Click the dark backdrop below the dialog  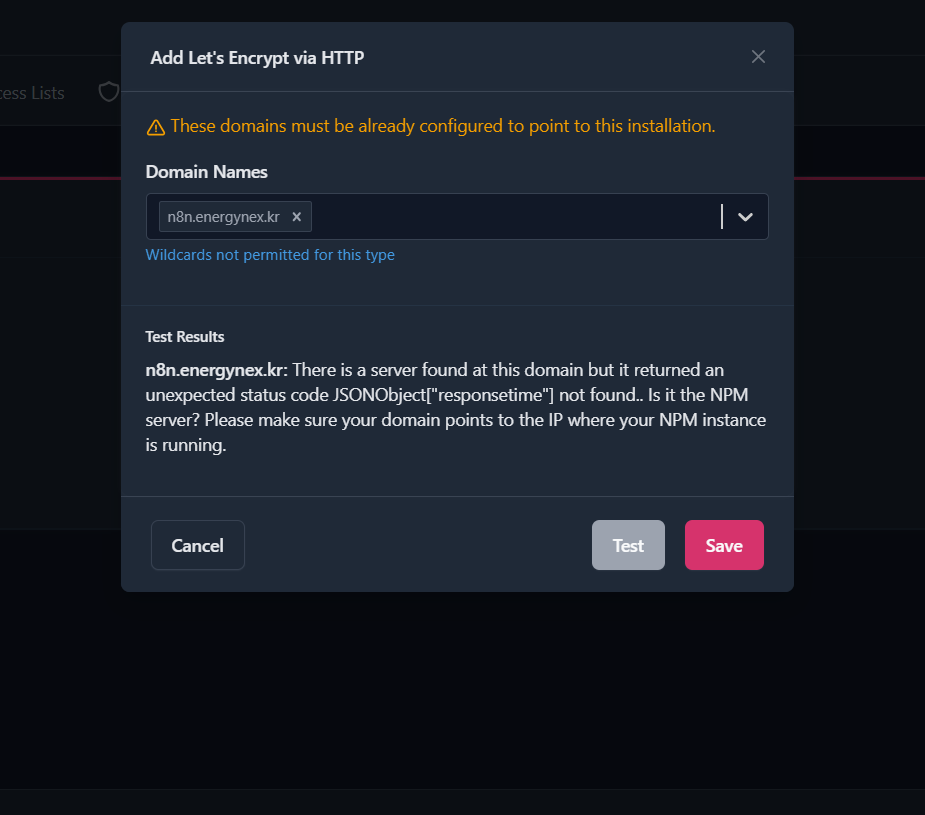pos(462,700)
